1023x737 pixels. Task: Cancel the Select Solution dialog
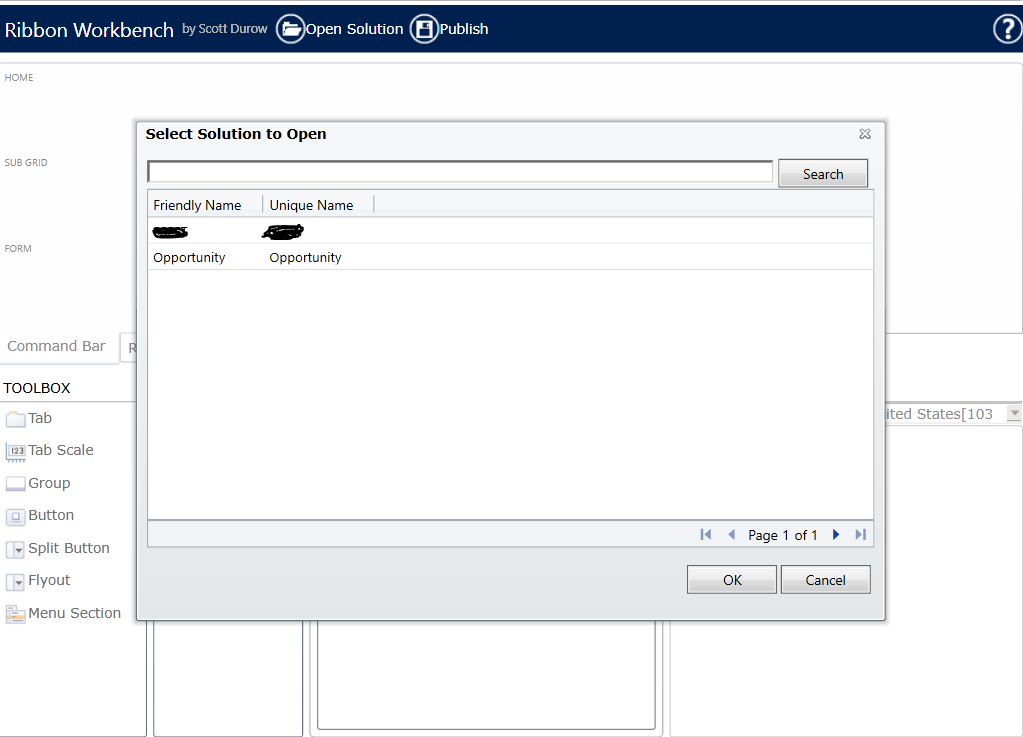tap(825, 579)
